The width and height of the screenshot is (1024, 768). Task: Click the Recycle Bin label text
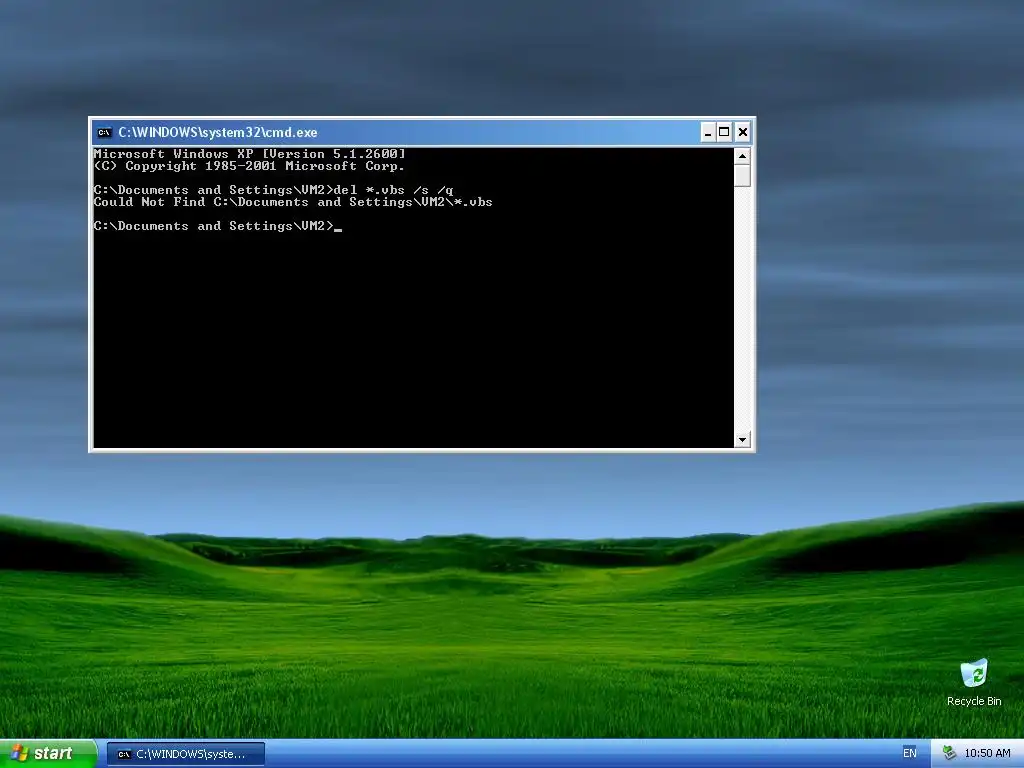point(974,701)
